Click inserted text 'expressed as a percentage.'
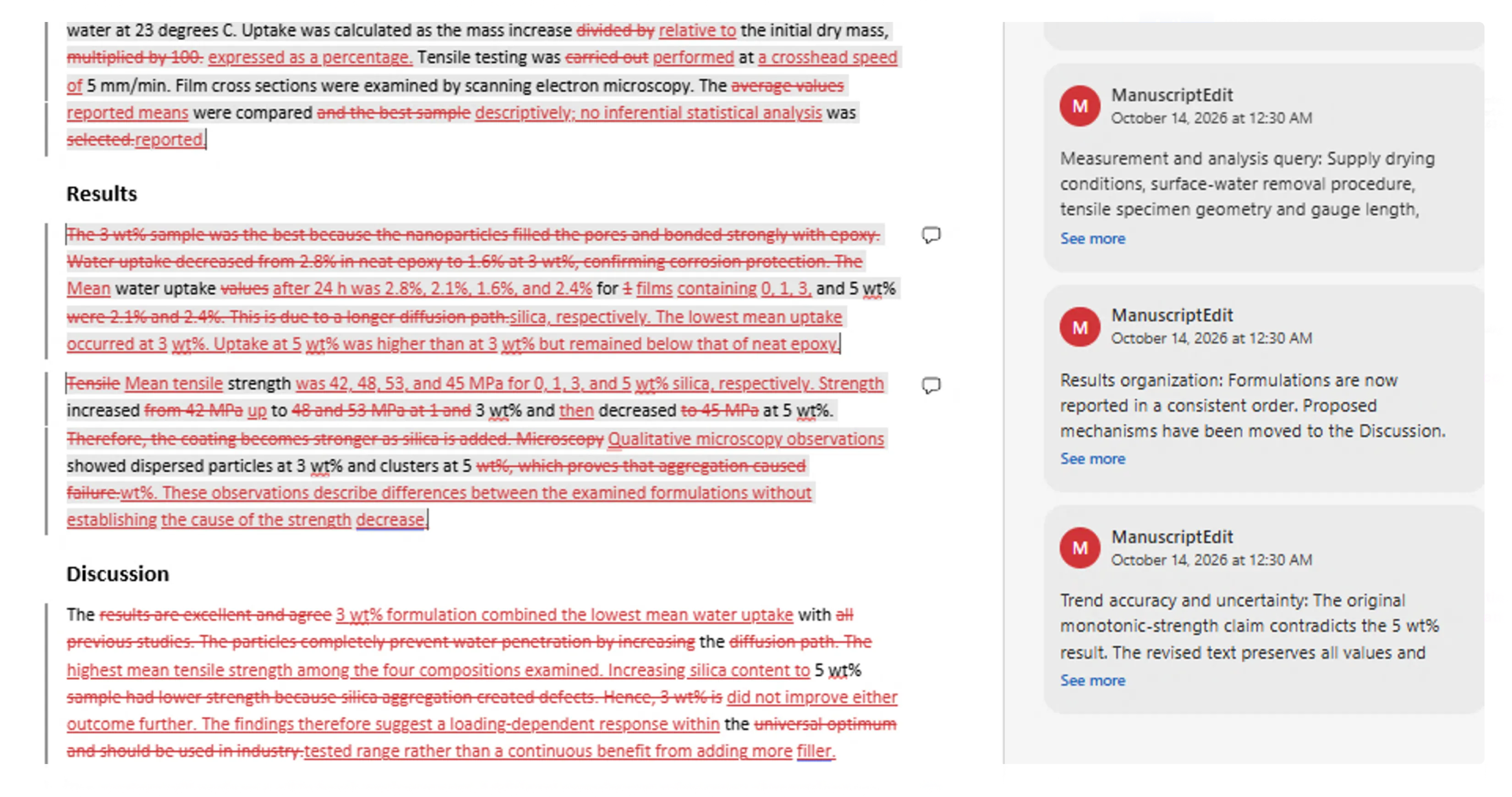The image size is (1512, 797). (x=310, y=58)
